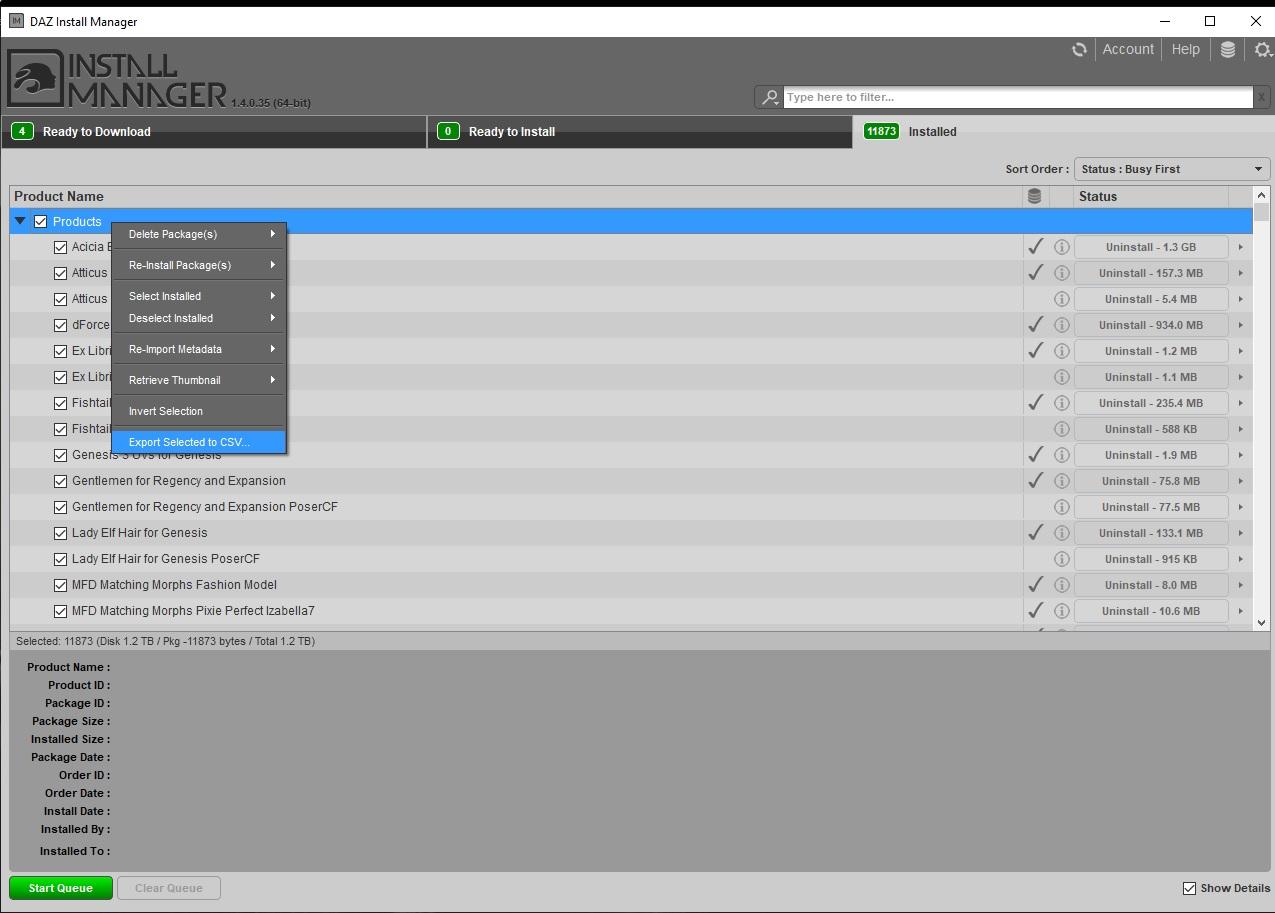Viewport: 1275px width, 913px height.
Task: Click in the filter text field
Action: coord(1018,97)
